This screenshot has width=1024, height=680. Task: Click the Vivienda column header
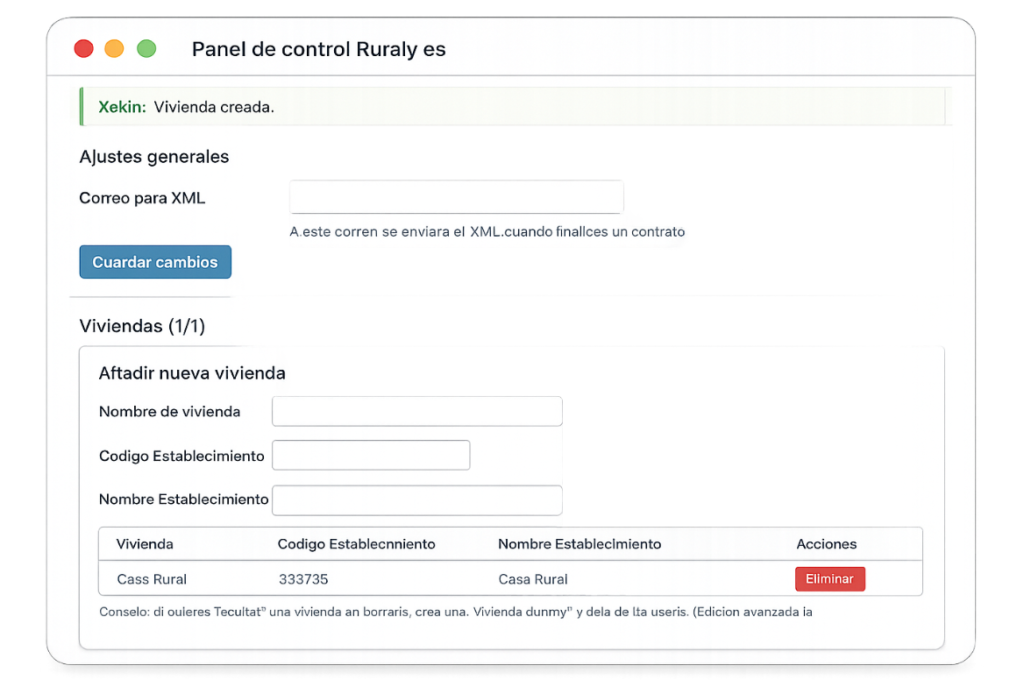pos(145,544)
